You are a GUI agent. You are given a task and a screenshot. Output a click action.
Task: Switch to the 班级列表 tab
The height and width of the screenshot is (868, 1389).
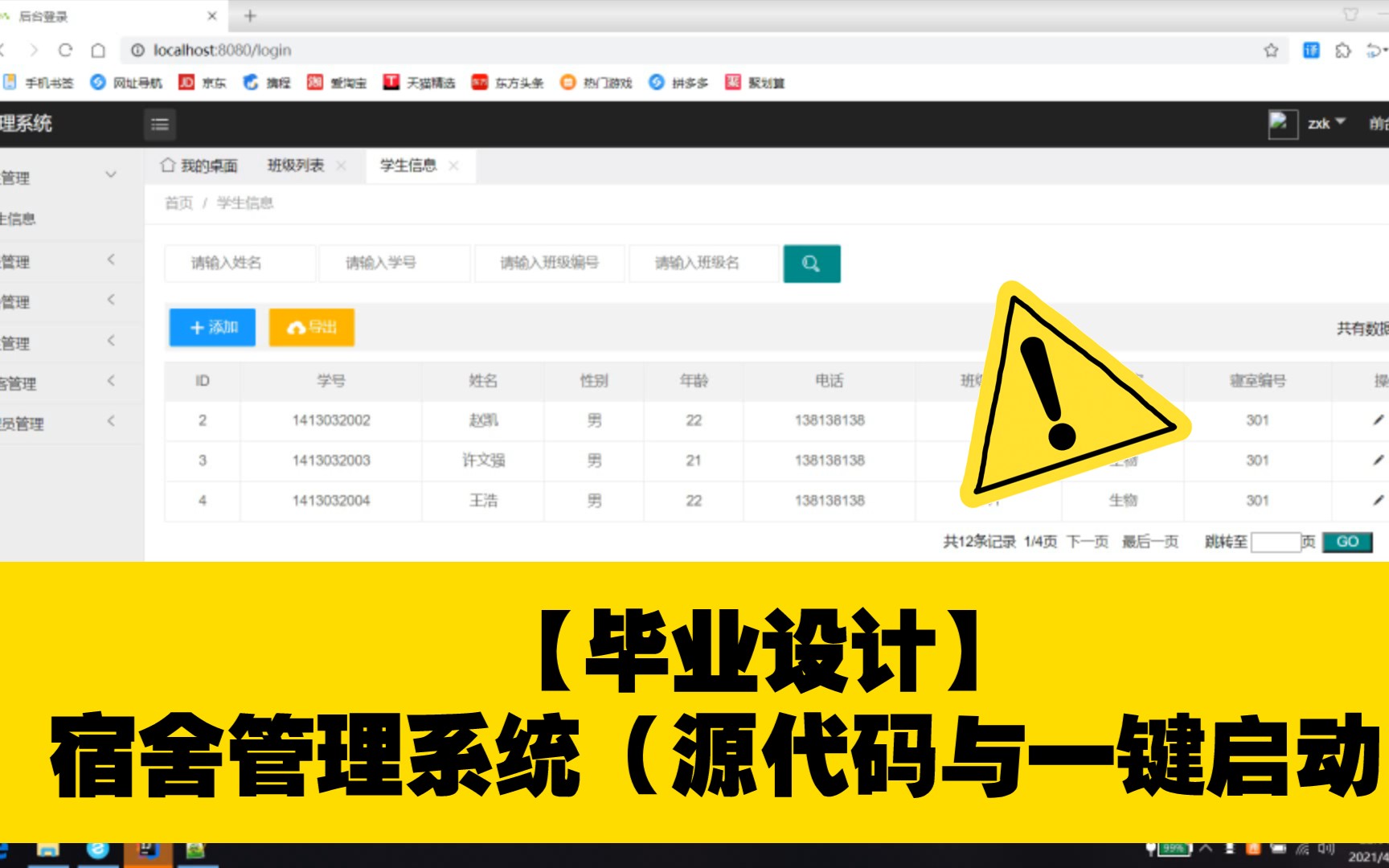tap(296, 166)
